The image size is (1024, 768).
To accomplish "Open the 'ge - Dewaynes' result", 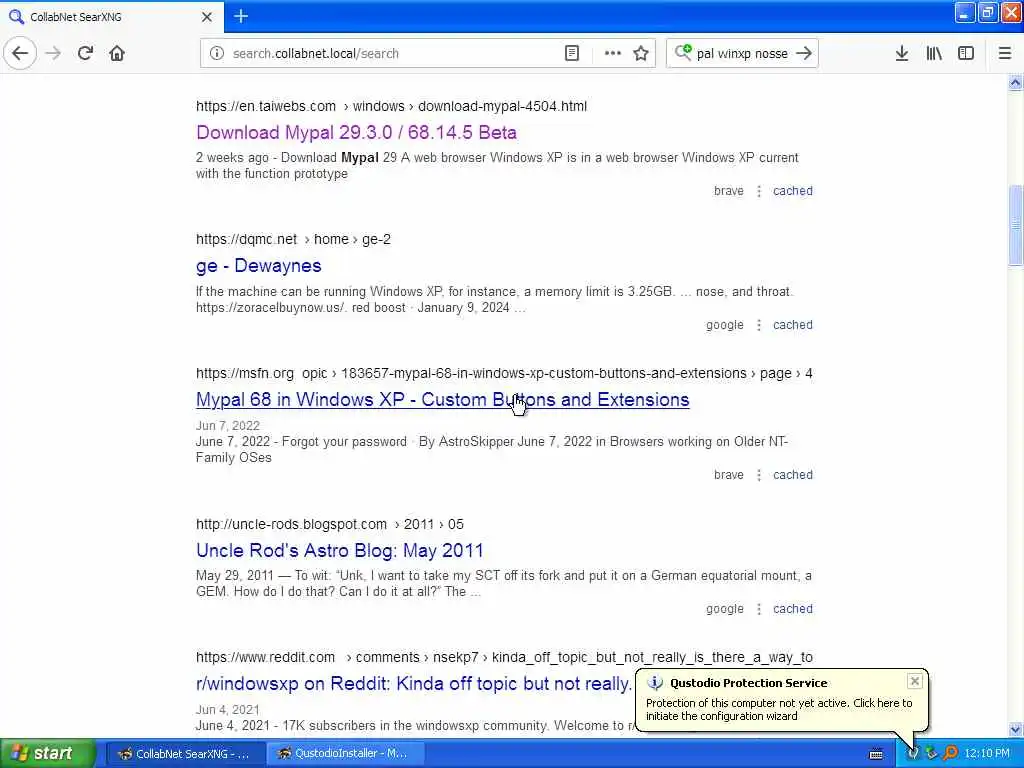I will [x=259, y=266].
